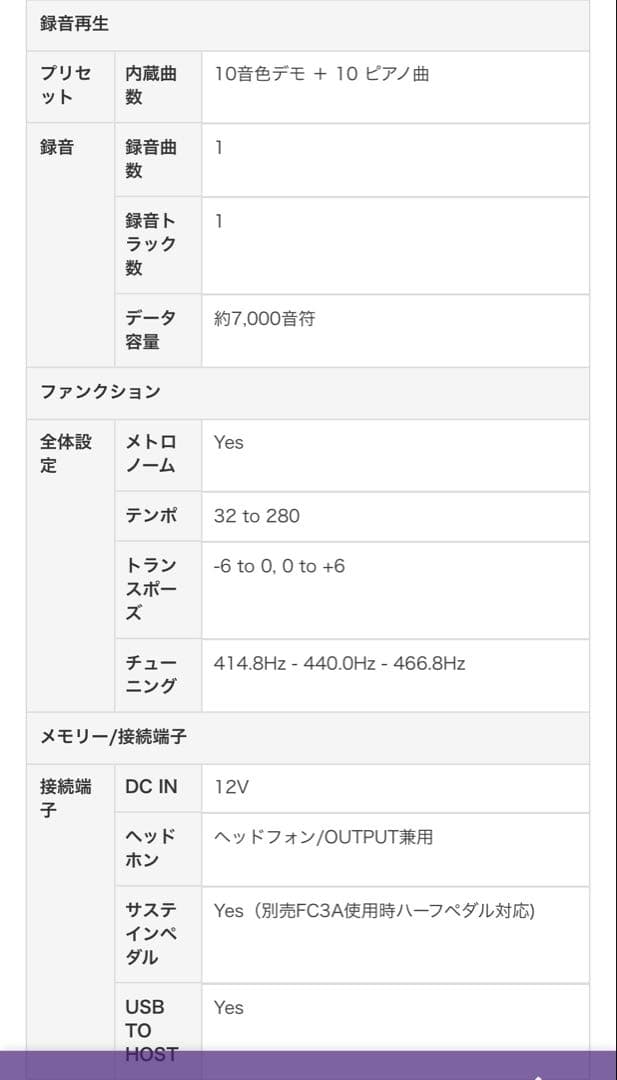This screenshot has width=617, height=1080.
Task: Select the 10音色デモ + 10 ピアノ曲 value
Action: coord(322,74)
